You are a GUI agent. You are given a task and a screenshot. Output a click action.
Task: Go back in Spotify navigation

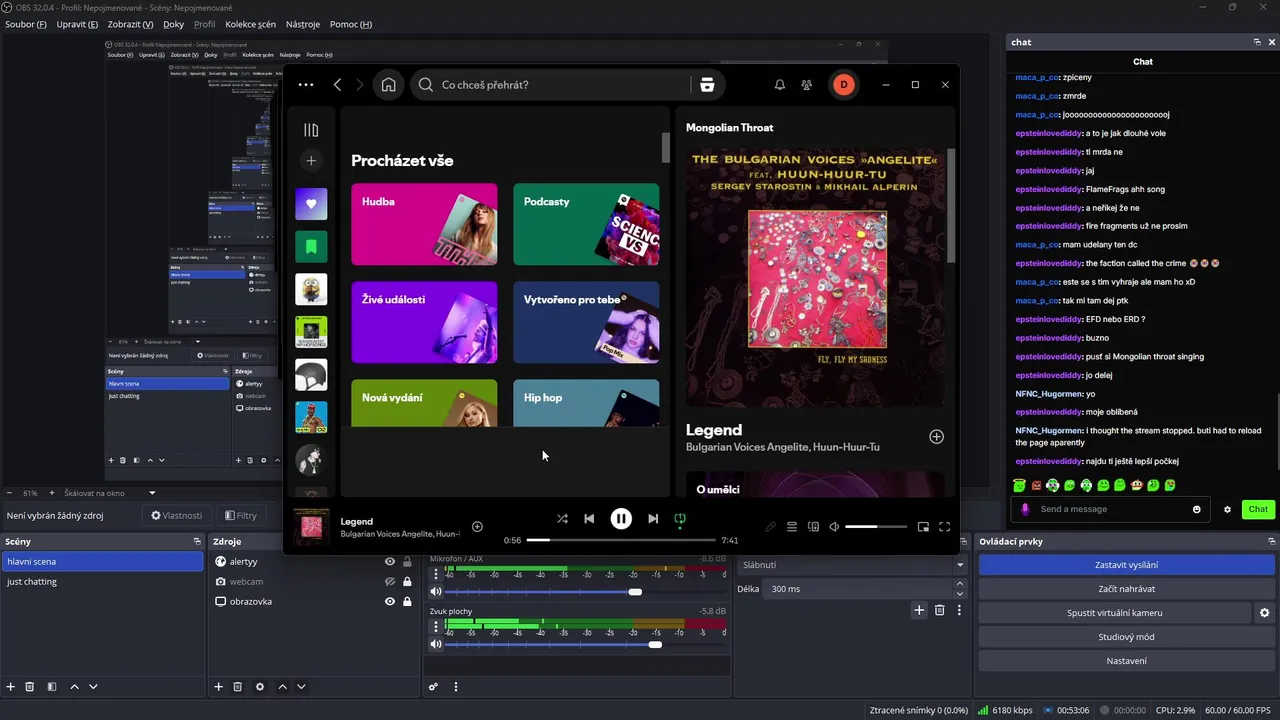click(x=338, y=85)
